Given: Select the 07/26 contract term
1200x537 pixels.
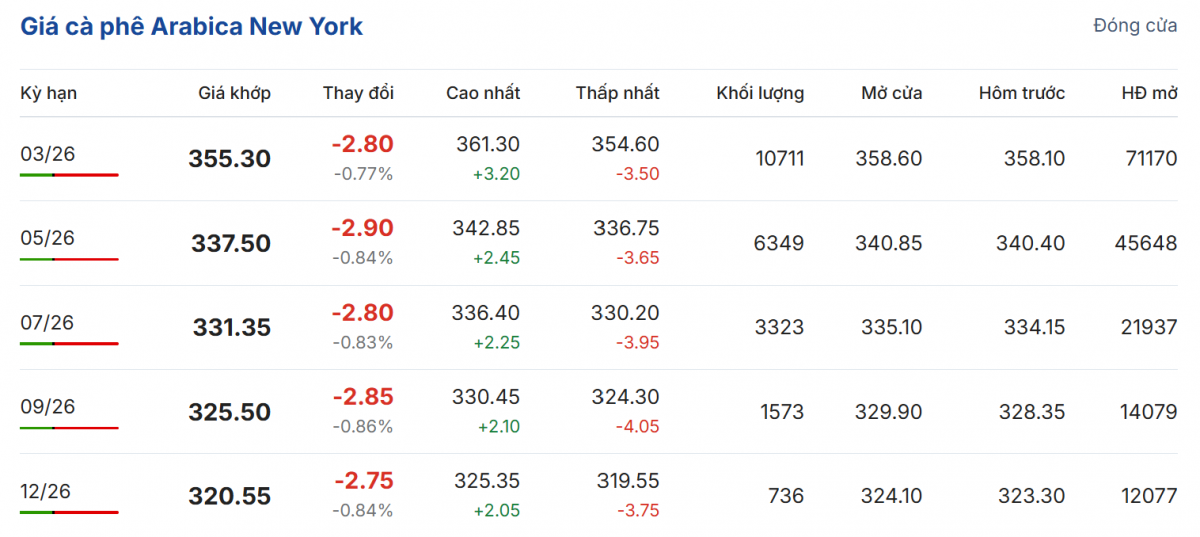Looking at the screenshot, I should (48, 322).
